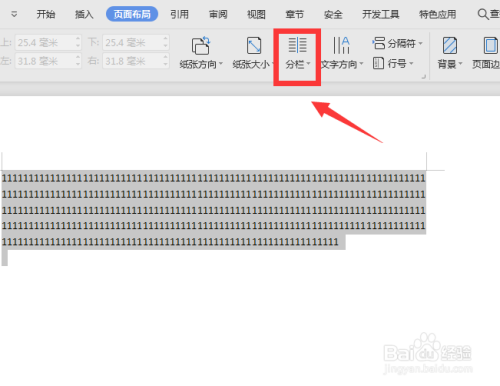The width and height of the screenshot is (500, 386).
Task: Click the 文字方向 text direction icon
Action: [341, 45]
